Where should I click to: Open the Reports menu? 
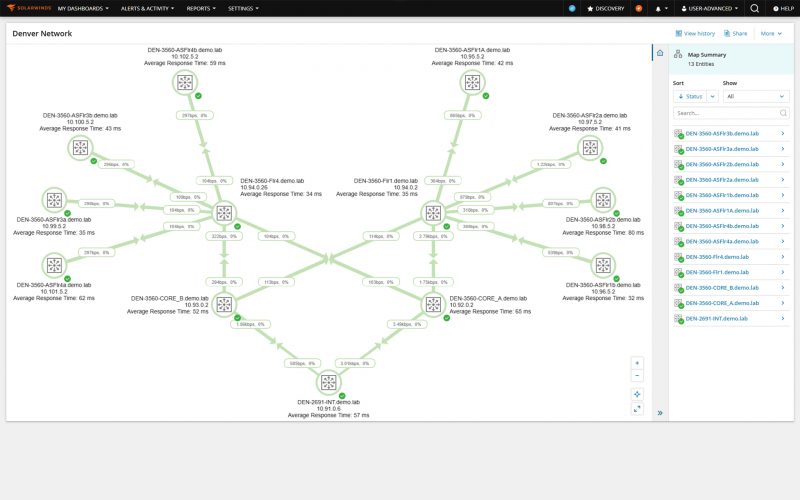pos(201,9)
